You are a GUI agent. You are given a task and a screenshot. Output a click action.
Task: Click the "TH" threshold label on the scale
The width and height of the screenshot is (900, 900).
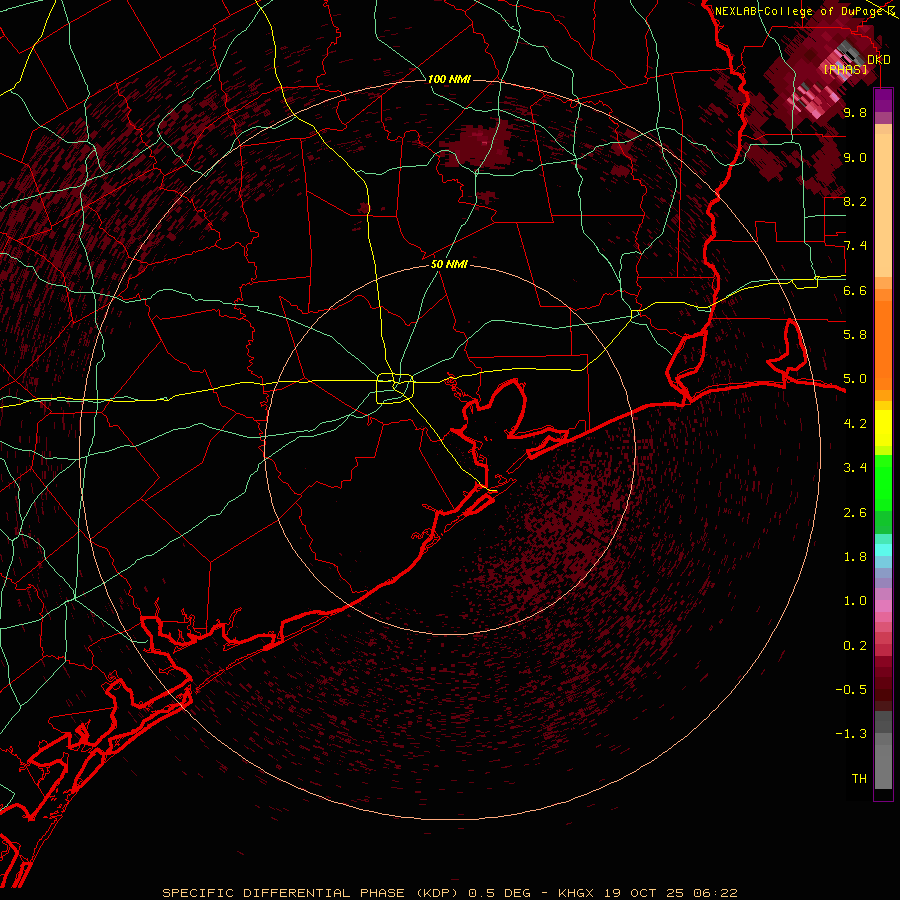coord(859,779)
